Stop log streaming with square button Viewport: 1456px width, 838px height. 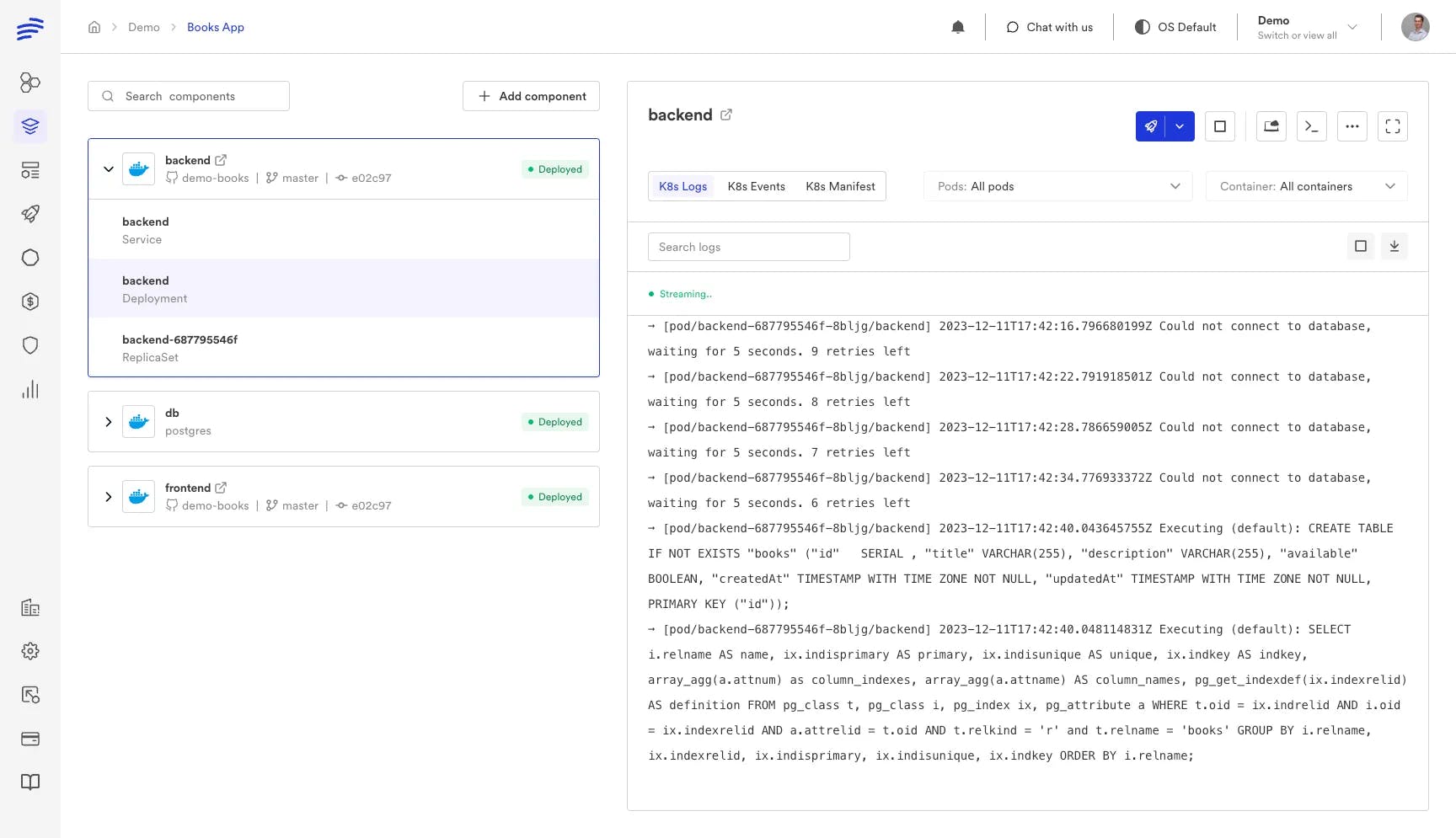[1360, 246]
